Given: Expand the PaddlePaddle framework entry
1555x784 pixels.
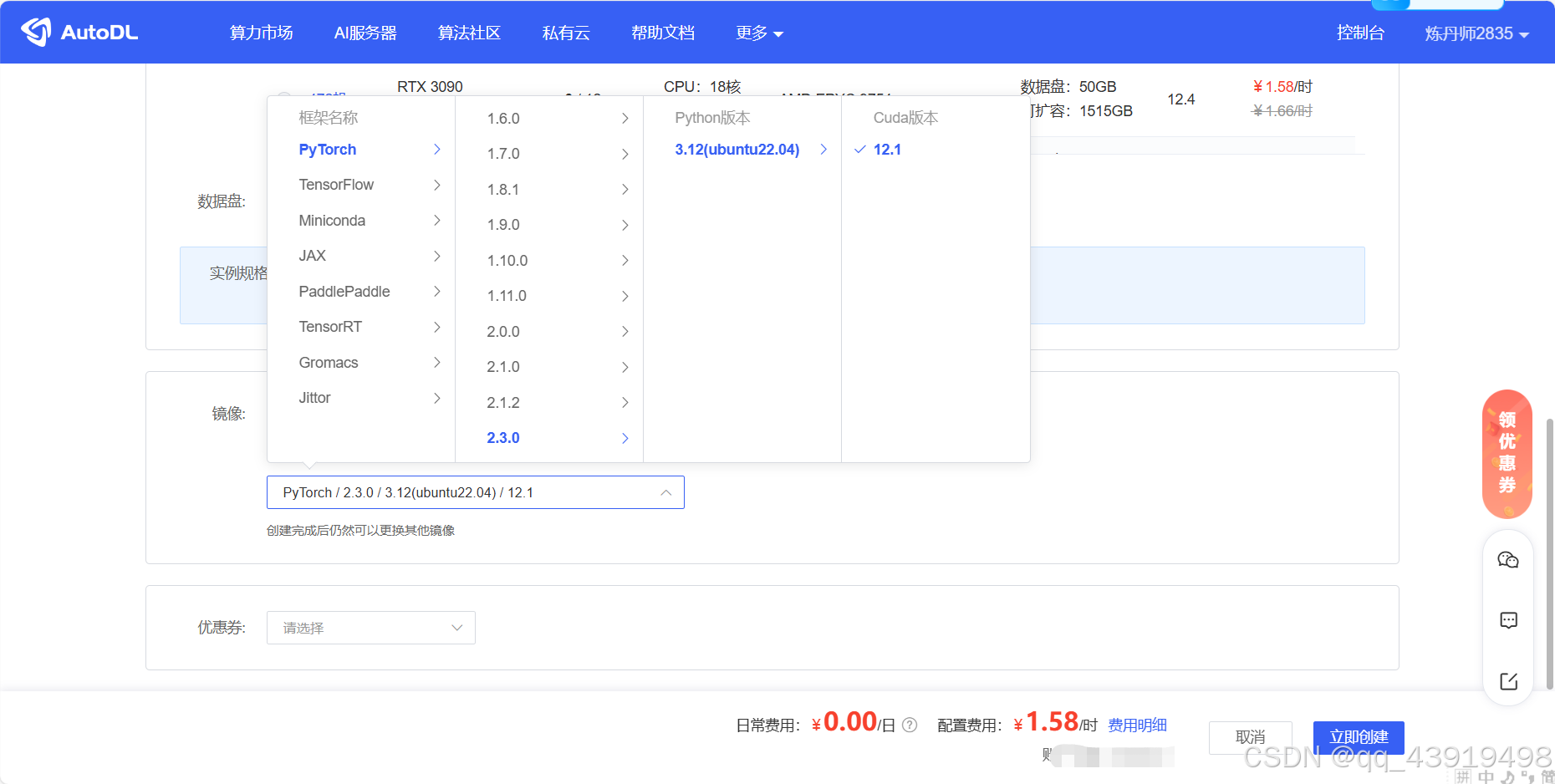Looking at the screenshot, I should click(x=361, y=292).
